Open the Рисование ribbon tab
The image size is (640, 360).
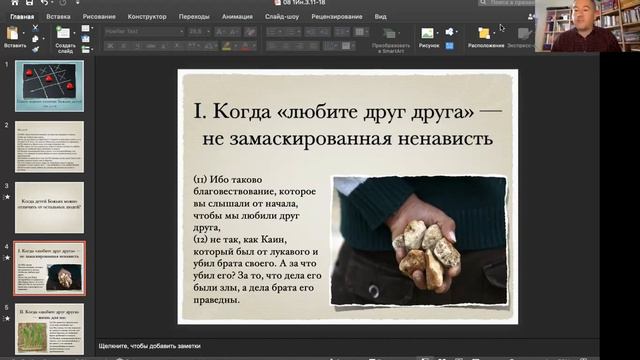[99, 17]
